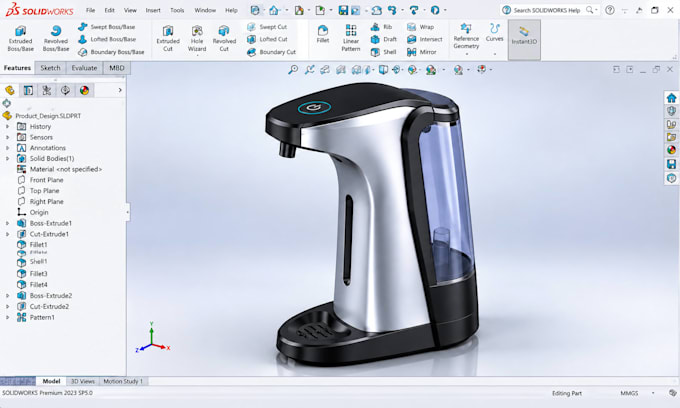Select the Shell tool
This screenshot has height=408, width=680.
point(383,52)
